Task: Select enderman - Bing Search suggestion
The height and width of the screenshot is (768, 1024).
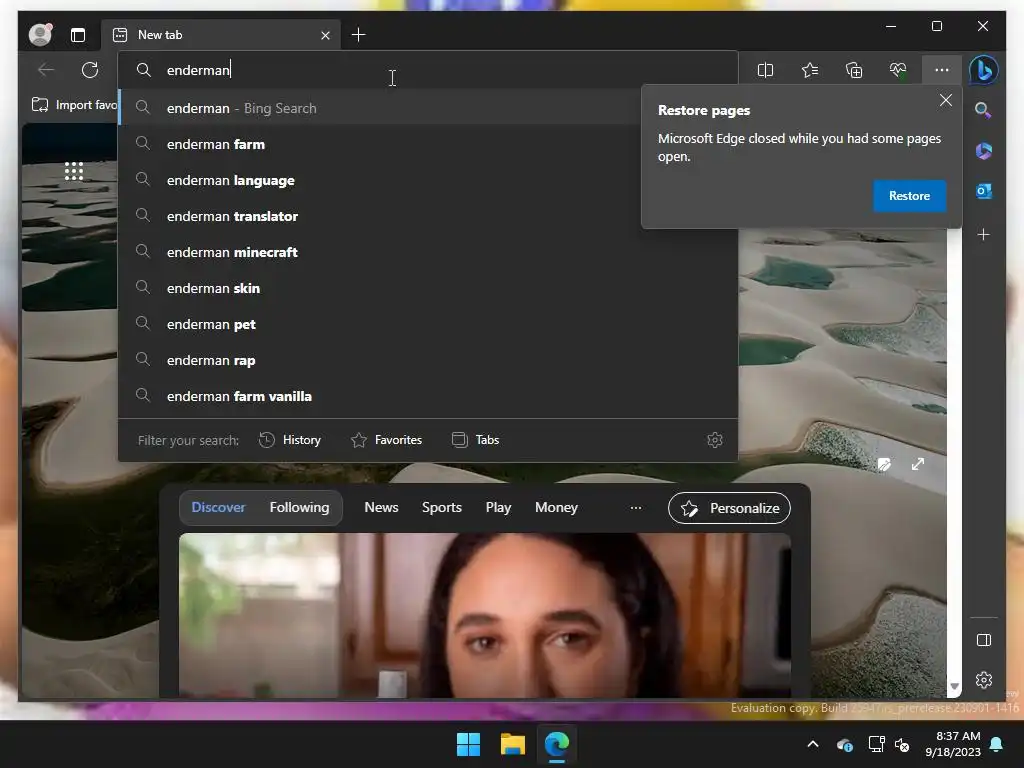Action: click(x=380, y=108)
